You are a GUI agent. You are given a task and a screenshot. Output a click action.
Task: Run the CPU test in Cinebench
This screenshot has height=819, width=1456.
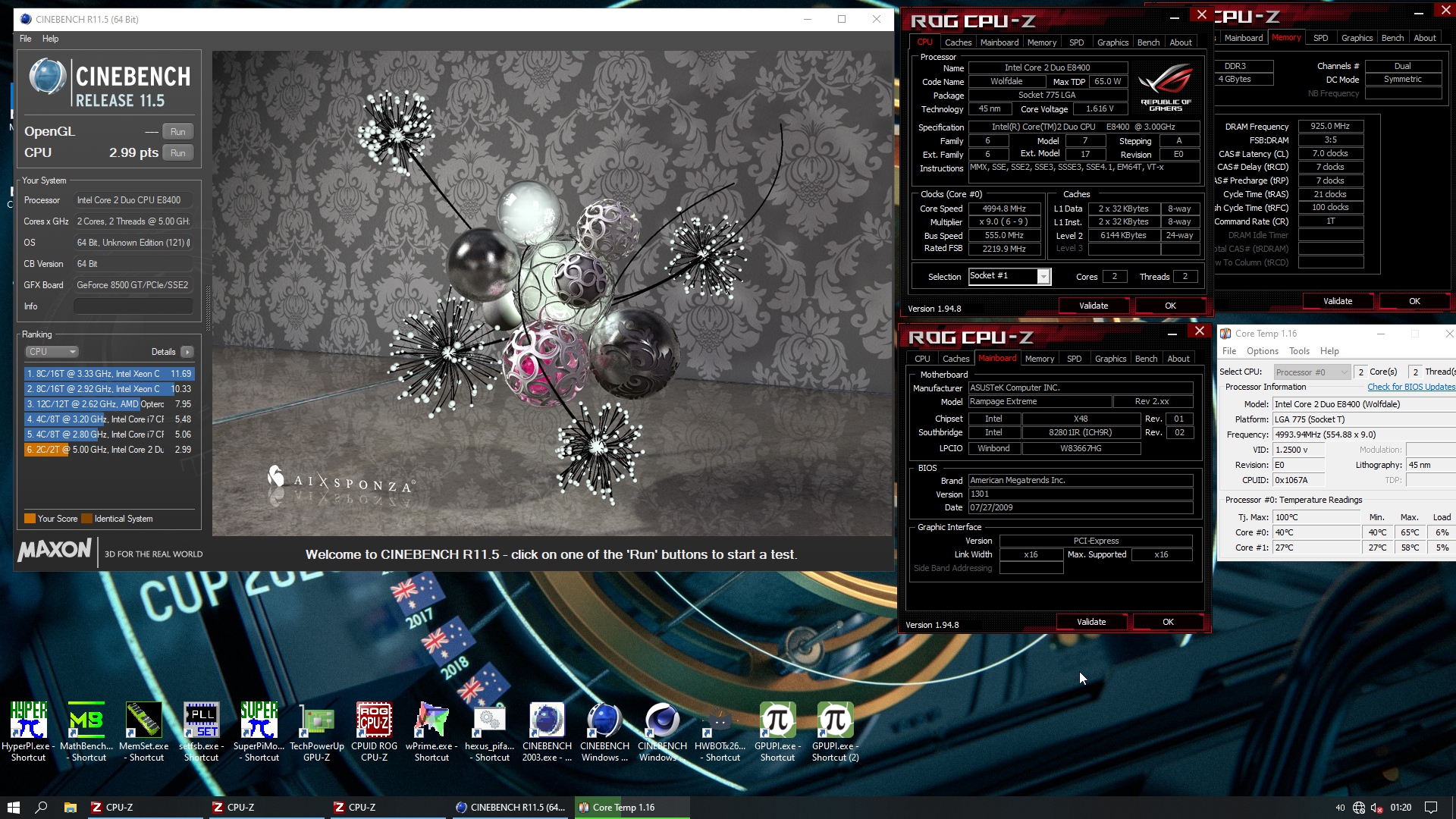point(177,152)
